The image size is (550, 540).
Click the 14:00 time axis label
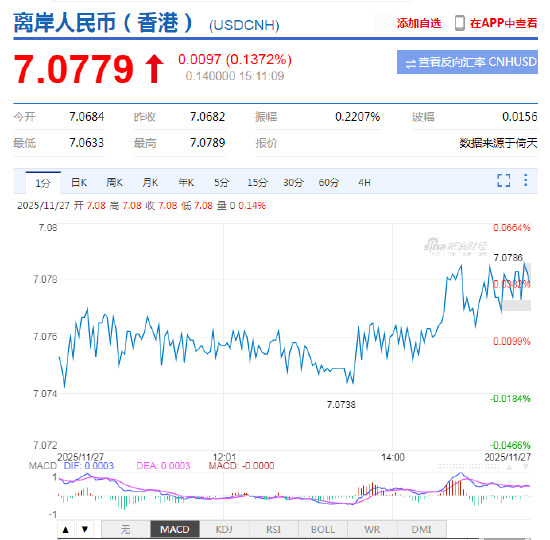tap(393, 457)
